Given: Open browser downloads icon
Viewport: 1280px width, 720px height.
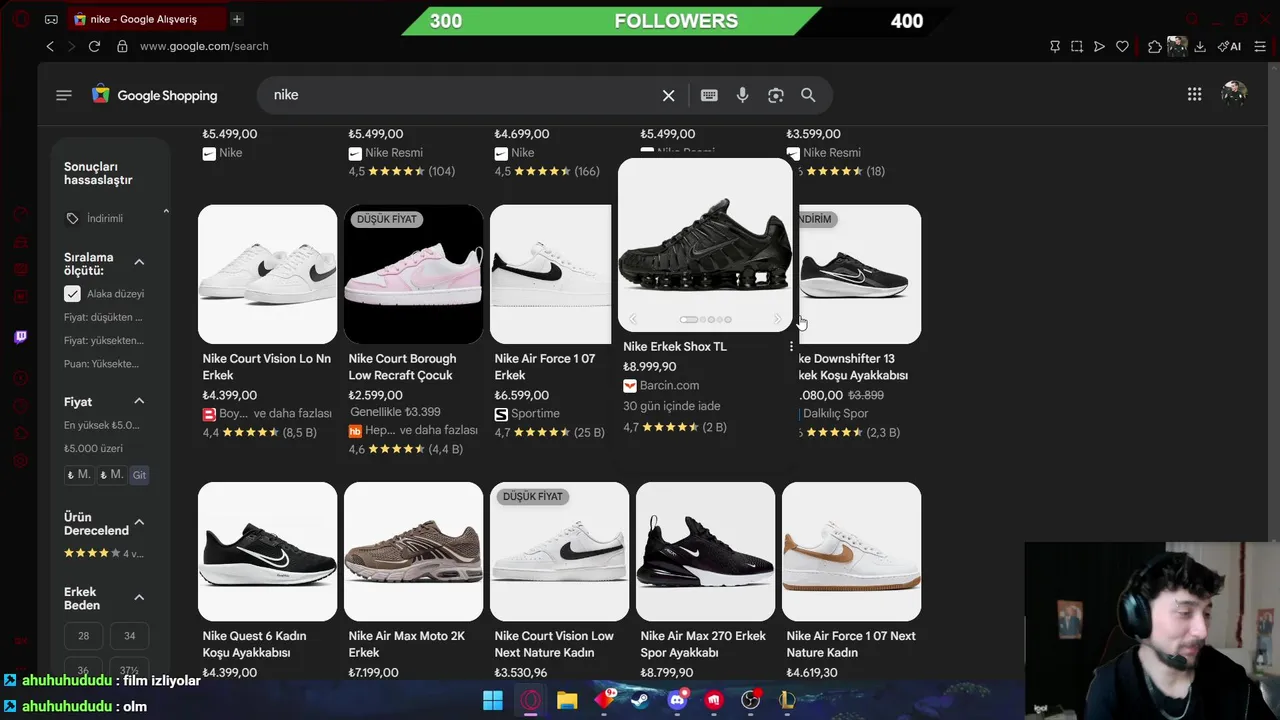Looking at the screenshot, I should click(1200, 46).
